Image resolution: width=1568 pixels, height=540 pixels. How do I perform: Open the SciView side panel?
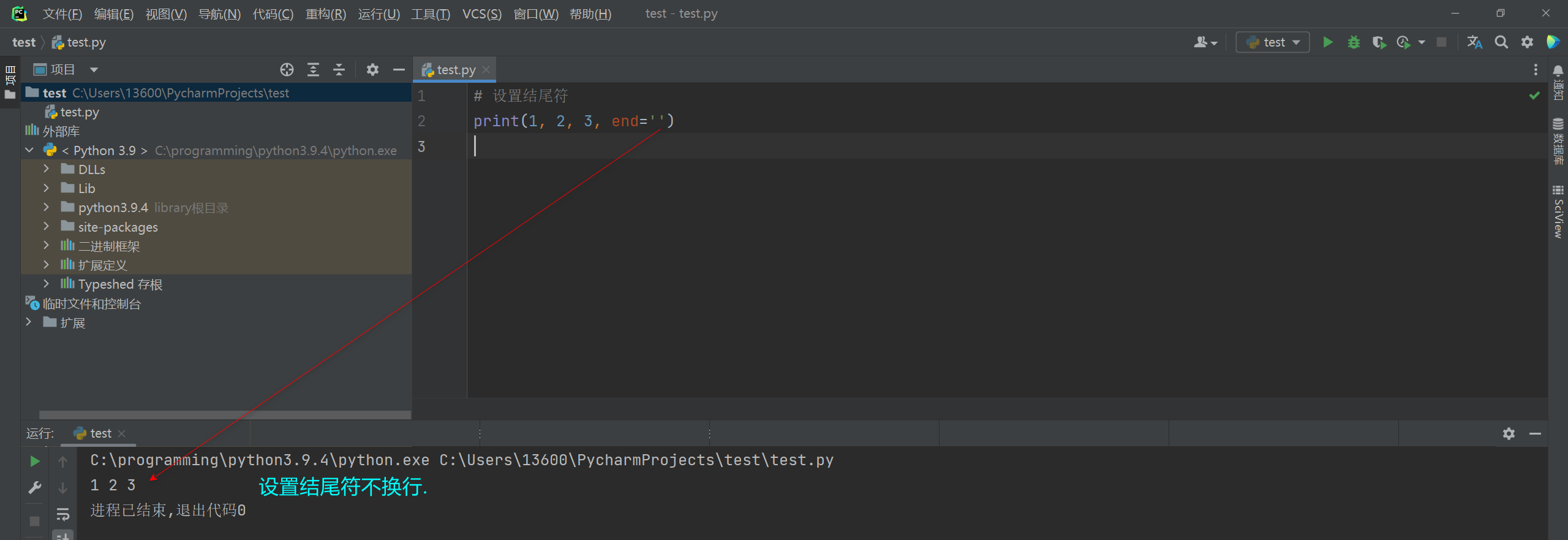(1558, 211)
